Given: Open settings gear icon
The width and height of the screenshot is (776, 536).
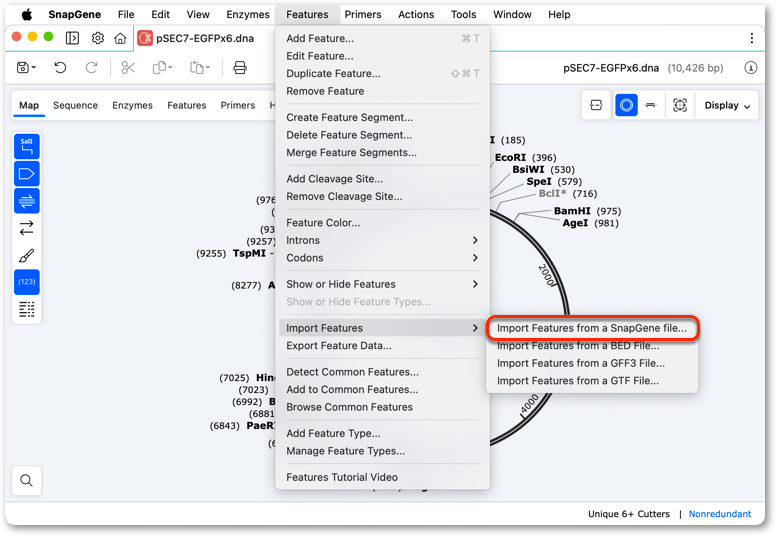Looking at the screenshot, I should pos(98,38).
